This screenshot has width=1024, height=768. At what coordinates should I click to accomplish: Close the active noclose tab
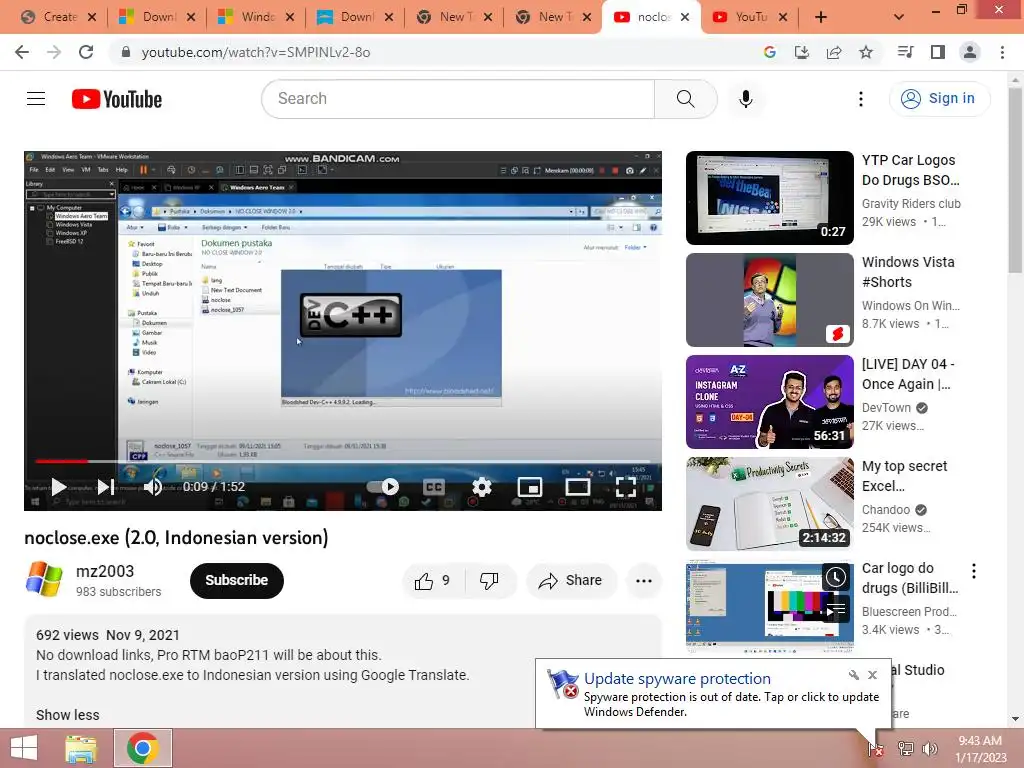point(685,17)
